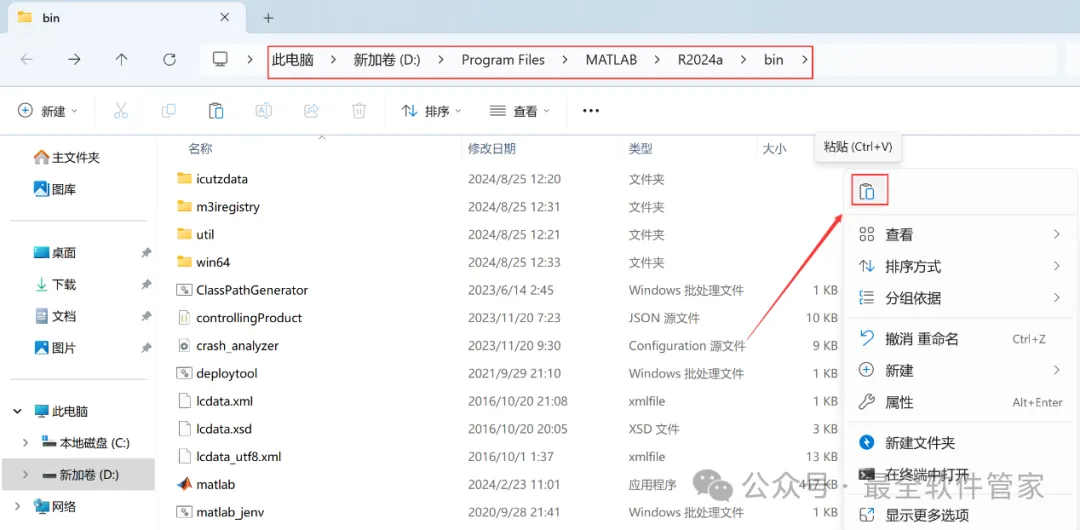Open 主文件夹 in the sidebar
This screenshot has height=530, width=1080.
(x=67, y=157)
